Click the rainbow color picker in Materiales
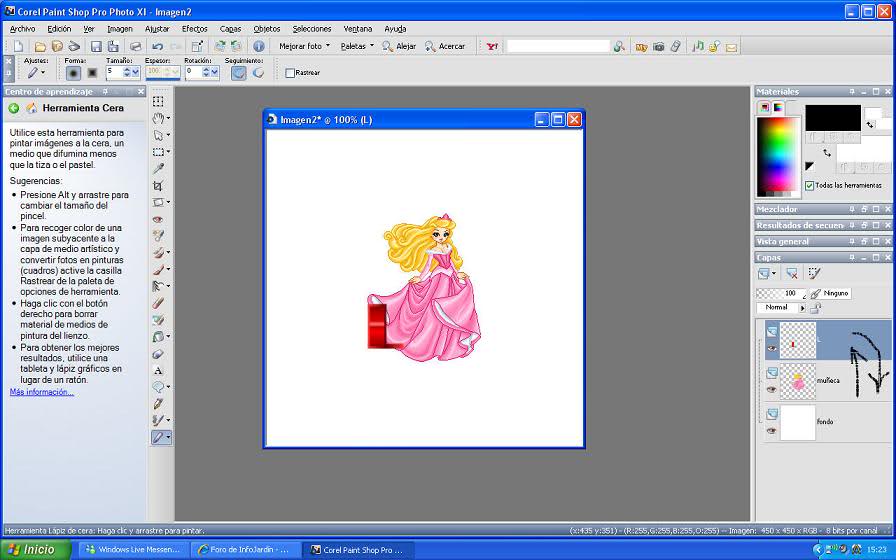 [x=777, y=155]
